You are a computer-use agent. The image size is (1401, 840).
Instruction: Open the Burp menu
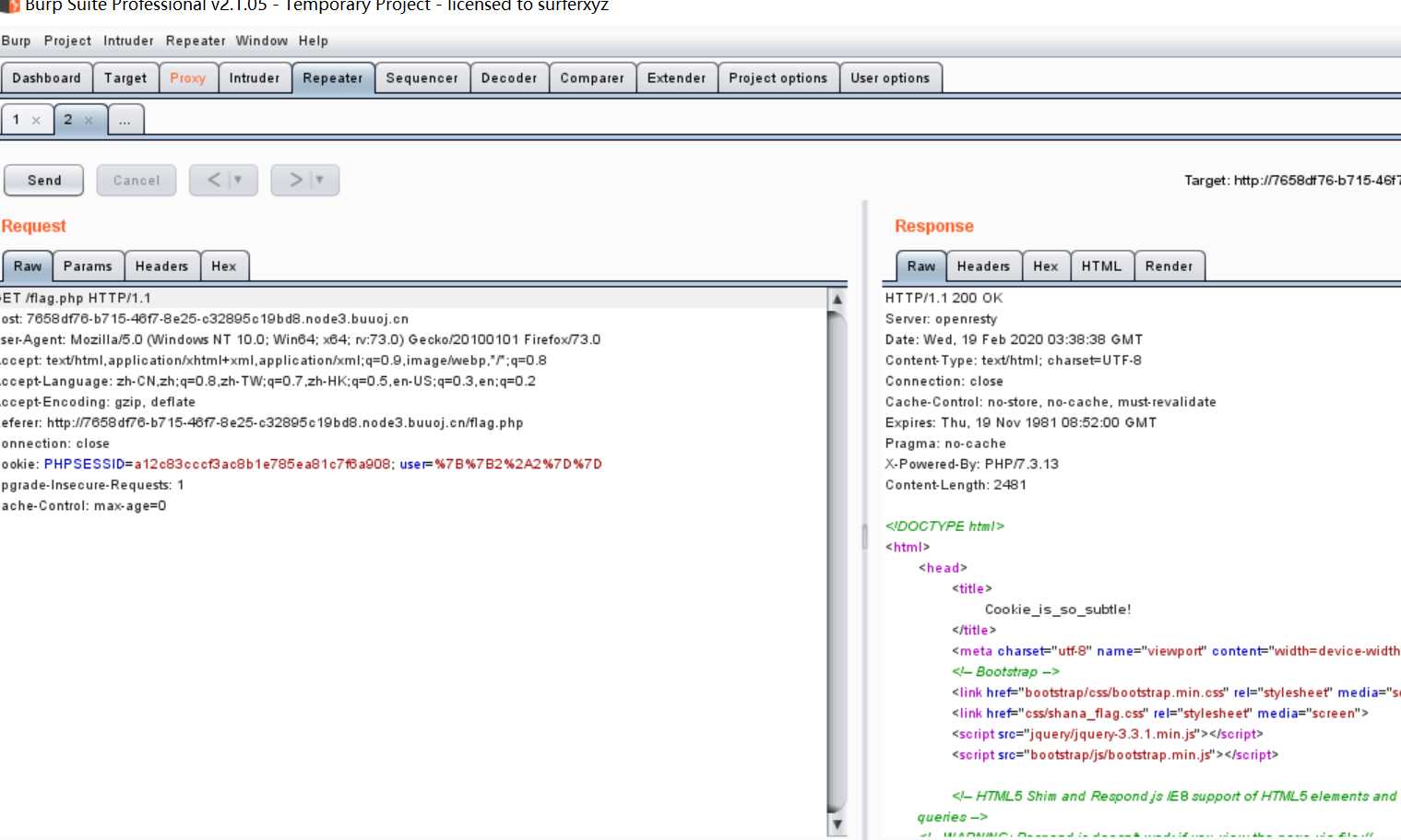click(16, 41)
